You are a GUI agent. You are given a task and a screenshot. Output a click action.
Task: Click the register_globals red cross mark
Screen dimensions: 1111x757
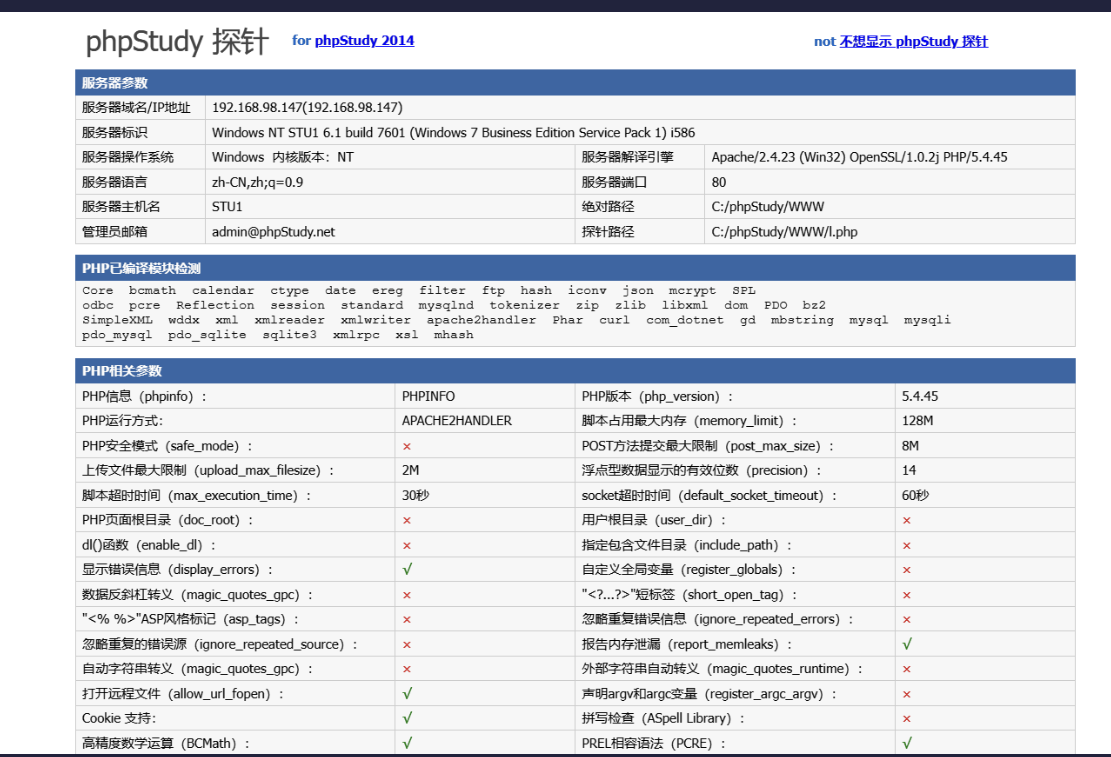[906, 570]
